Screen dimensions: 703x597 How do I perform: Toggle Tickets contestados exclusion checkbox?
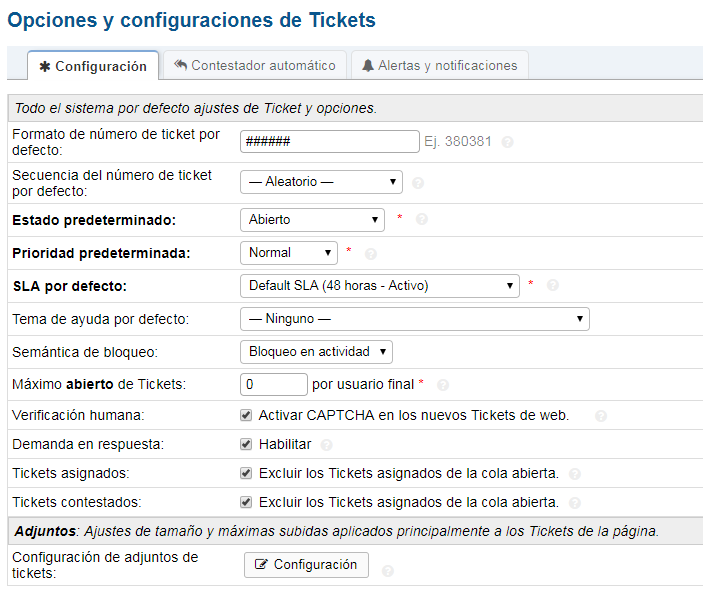pyautogui.click(x=246, y=502)
